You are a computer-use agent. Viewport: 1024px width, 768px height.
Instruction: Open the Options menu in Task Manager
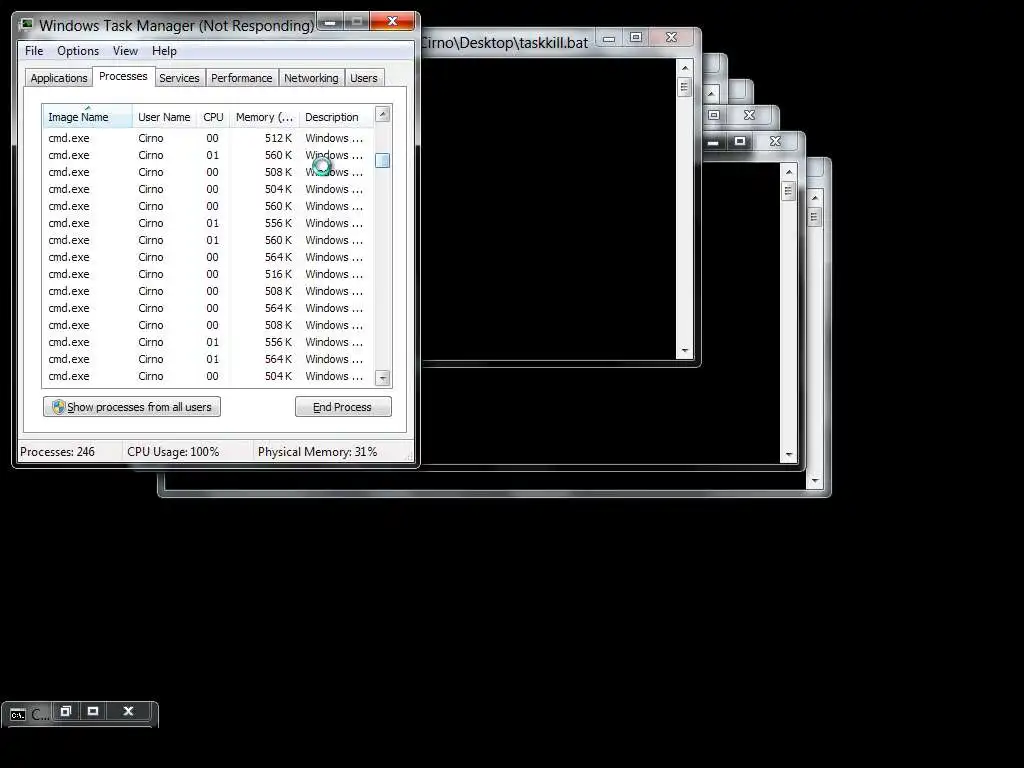[x=78, y=51]
